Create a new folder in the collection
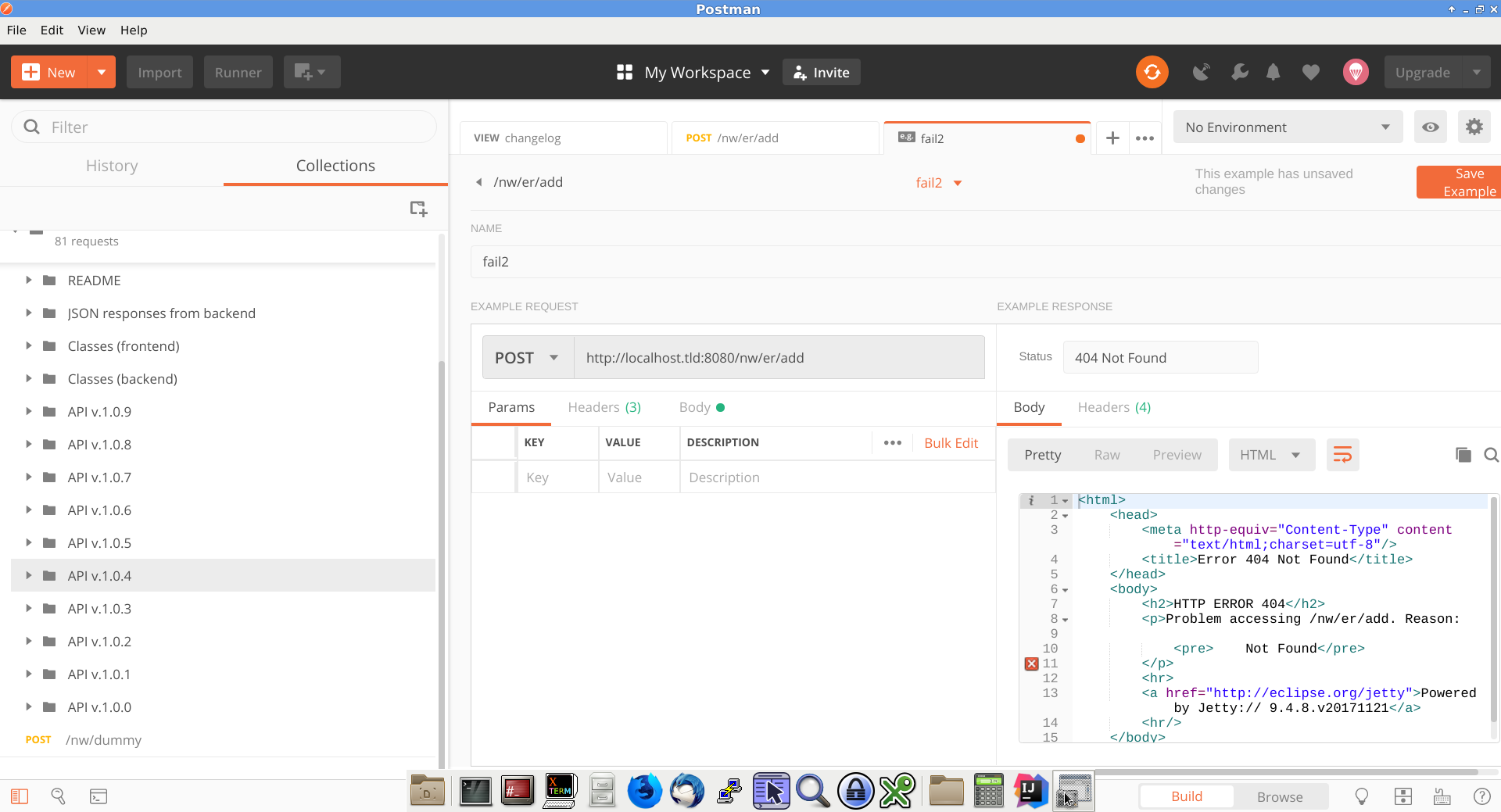This screenshot has width=1501, height=812. pyautogui.click(x=418, y=209)
